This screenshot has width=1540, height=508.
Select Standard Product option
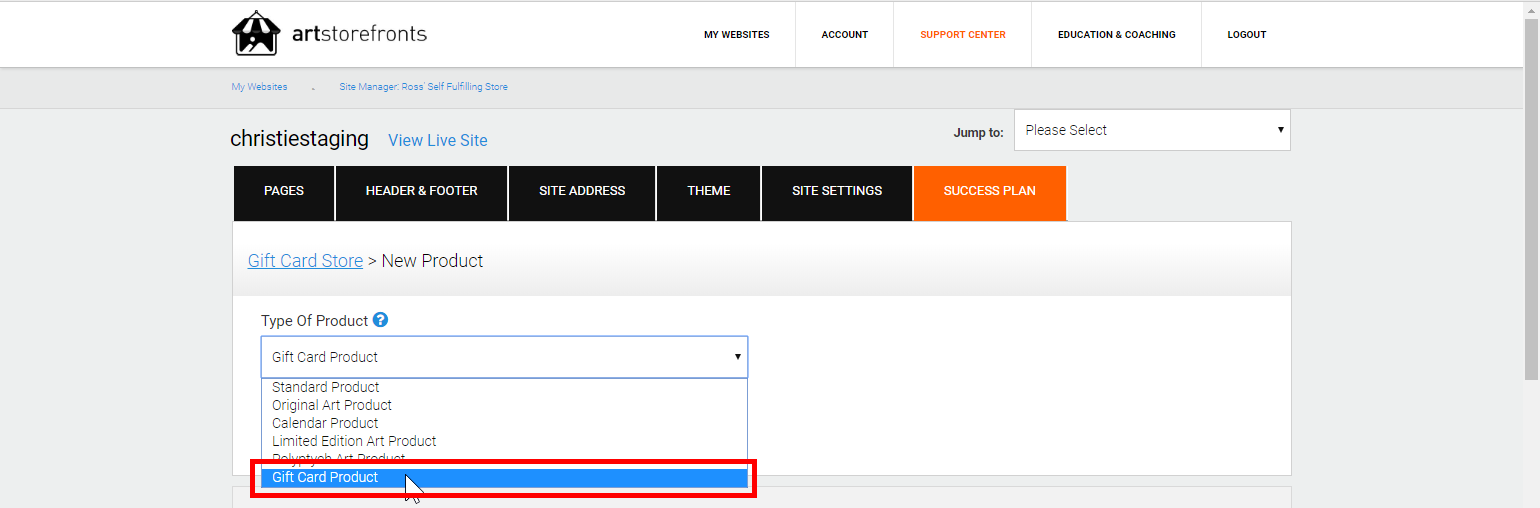[x=326, y=387]
